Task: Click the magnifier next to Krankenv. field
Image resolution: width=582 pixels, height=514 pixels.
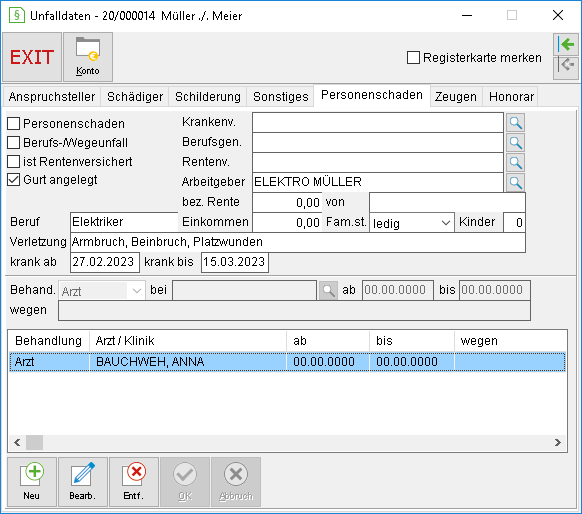Action: (x=516, y=122)
